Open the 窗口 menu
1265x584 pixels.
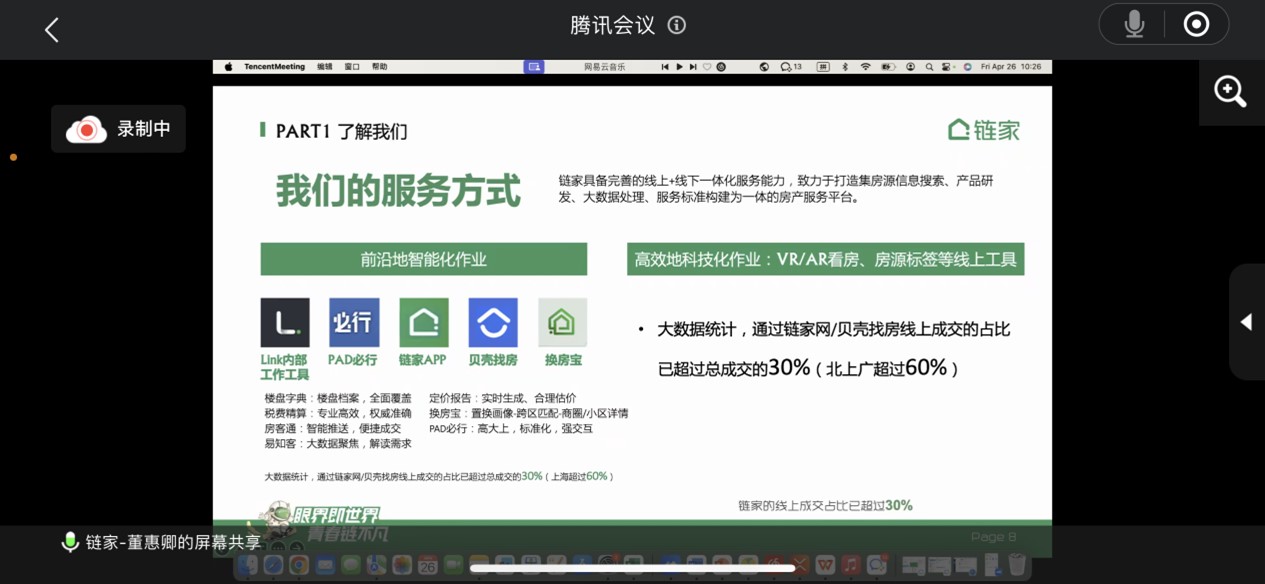pyautogui.click(x=352, y=67)
